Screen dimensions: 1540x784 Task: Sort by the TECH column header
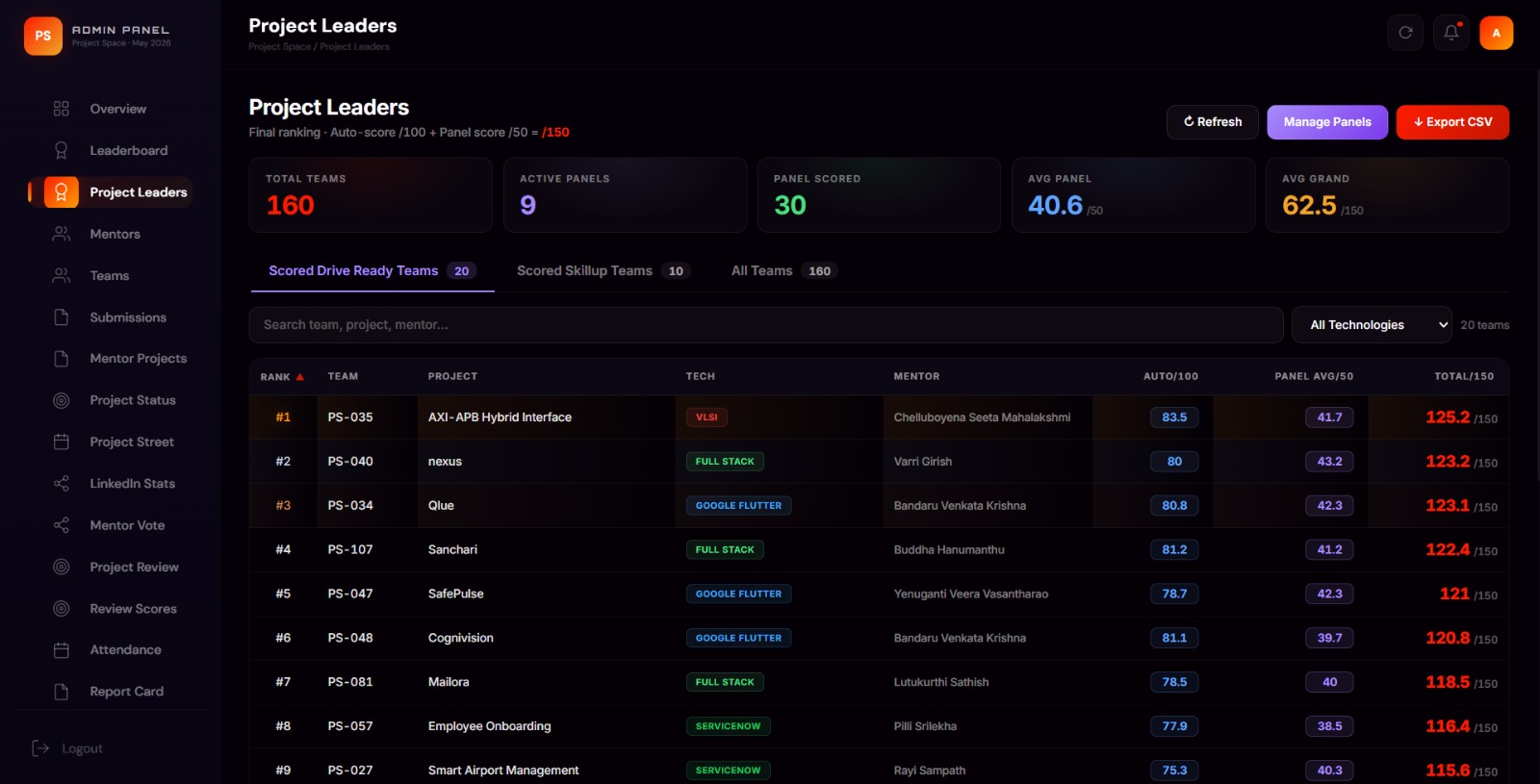pyautogui.click(x=701, y=377)
